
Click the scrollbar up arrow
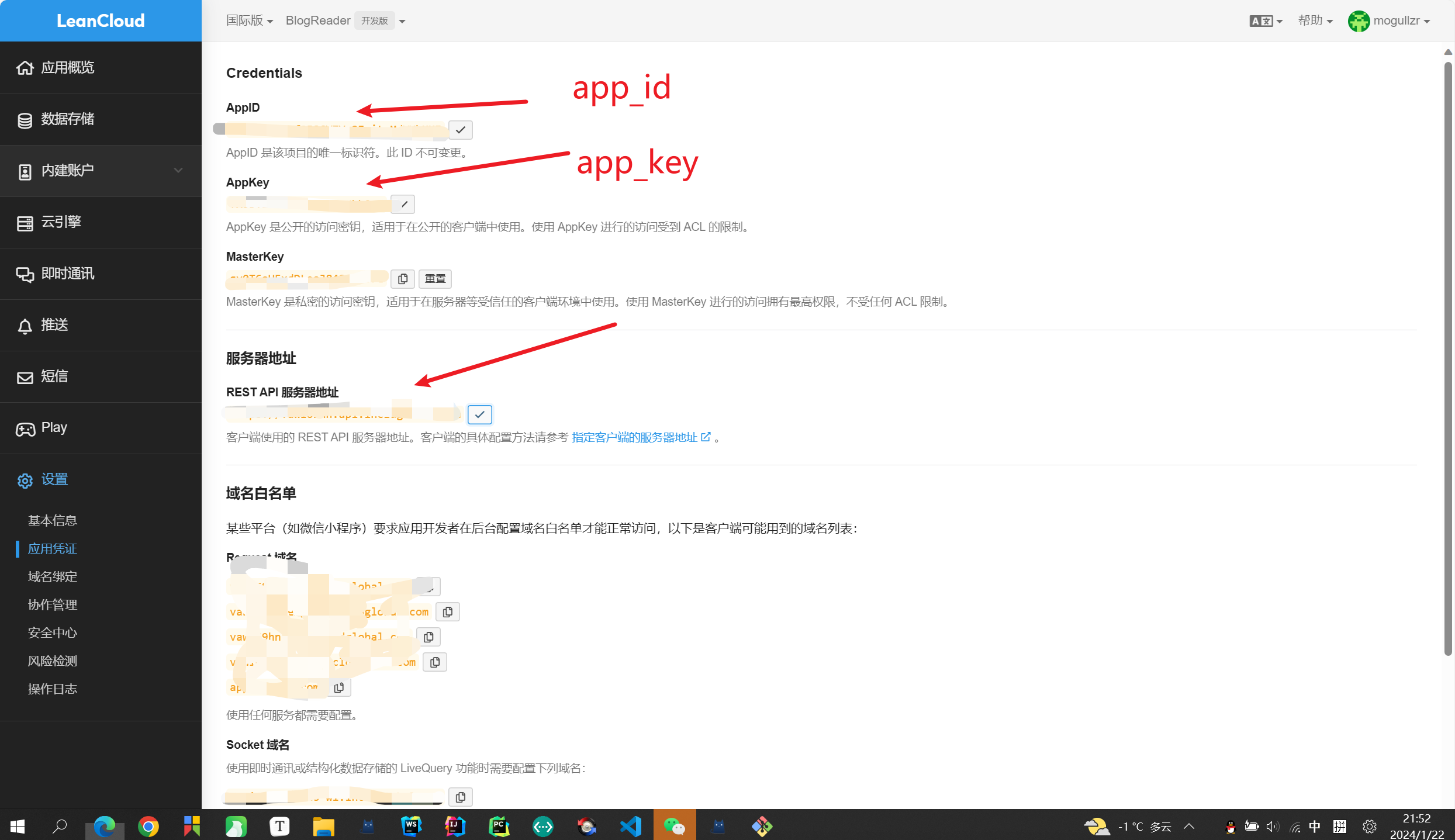[x=1448, y=52]
